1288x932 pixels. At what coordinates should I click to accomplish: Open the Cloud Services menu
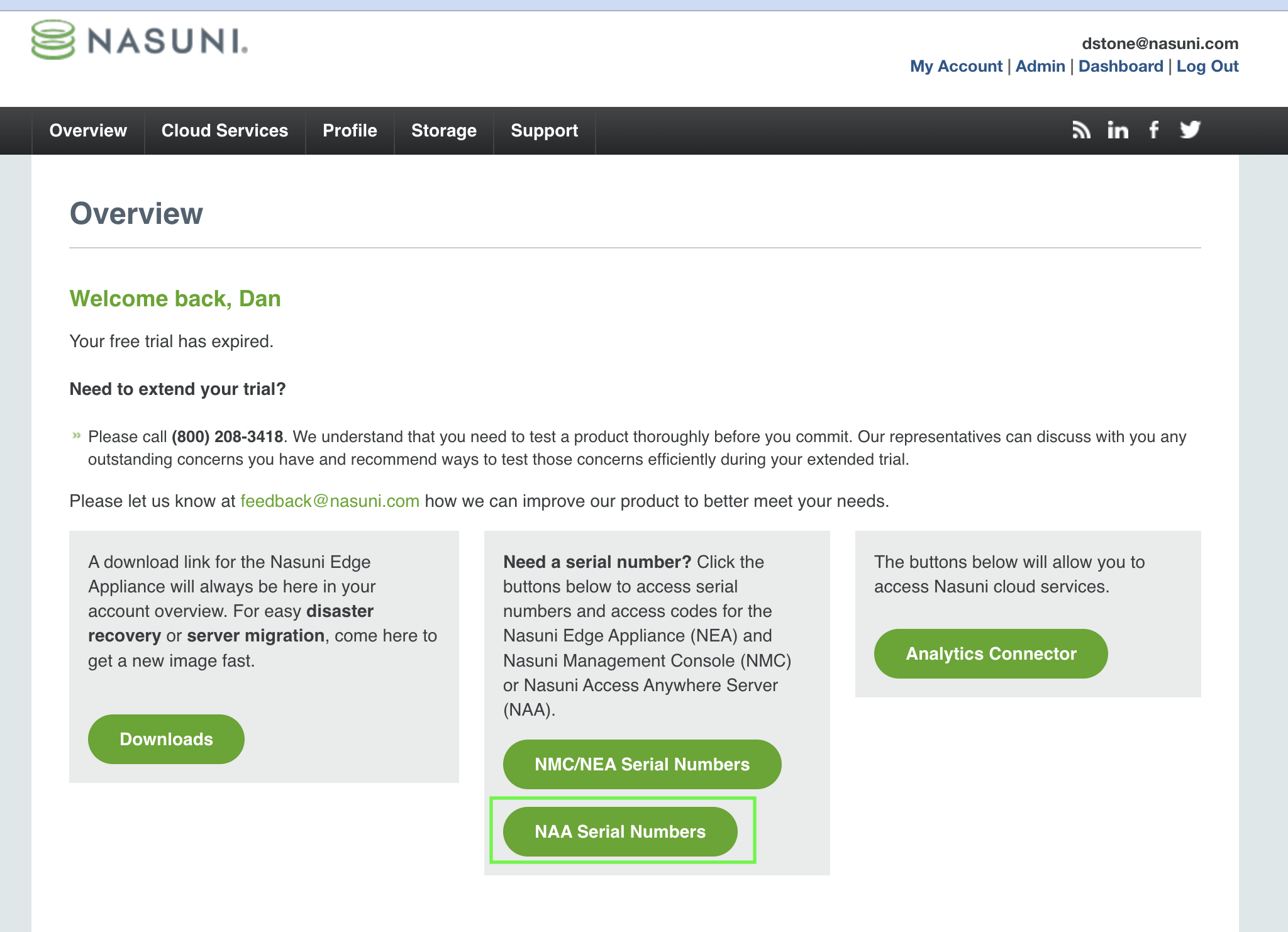pos(225,130)
